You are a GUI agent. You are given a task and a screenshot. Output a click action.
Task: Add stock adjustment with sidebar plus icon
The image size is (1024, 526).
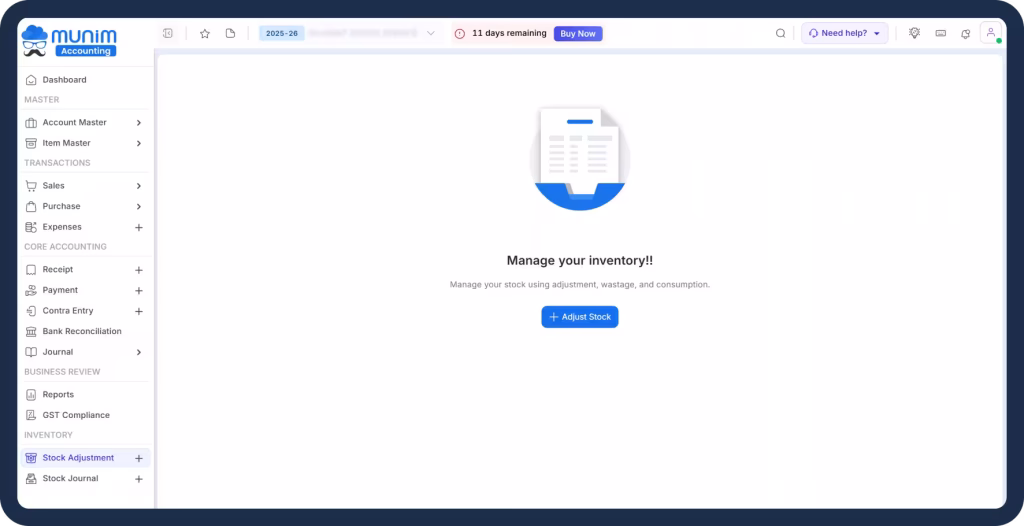coord(138,458)
